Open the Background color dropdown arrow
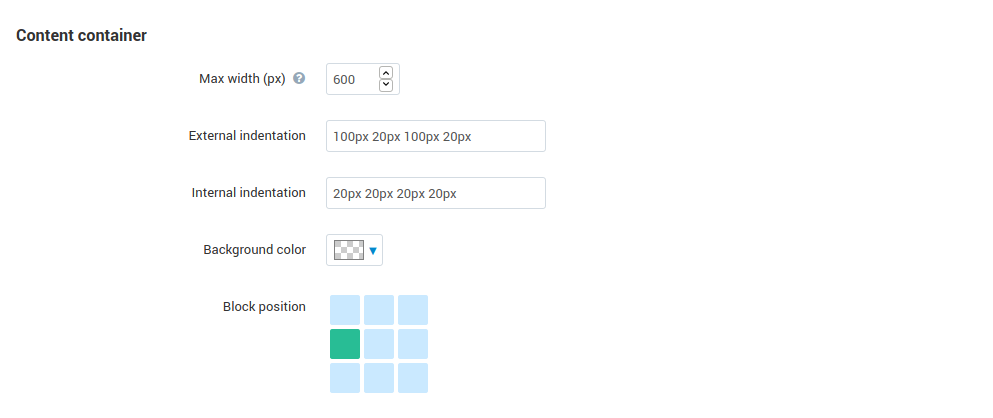The image size is (993, 418). pyautogui.click(x=373, y=251)
